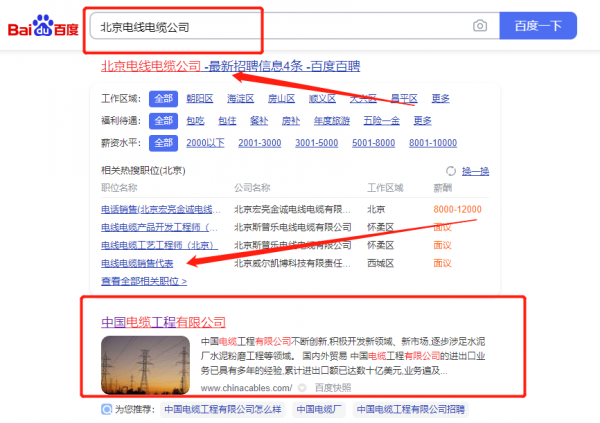Open 北京电线电缆公司 recruitment result title
The image size is (600, 423).
(230, 66)
